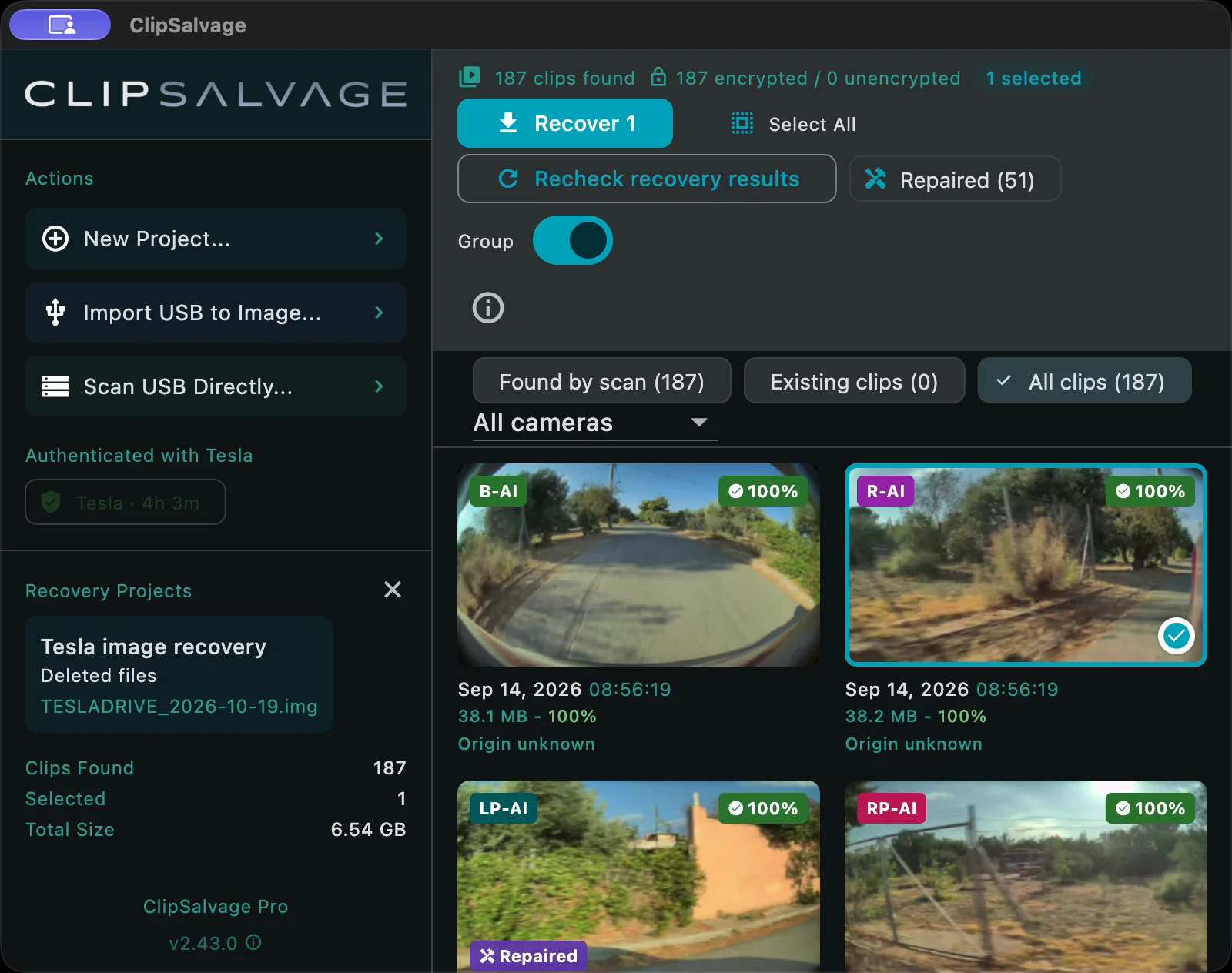Toggle the Group switch off

[x=573, y=240]
